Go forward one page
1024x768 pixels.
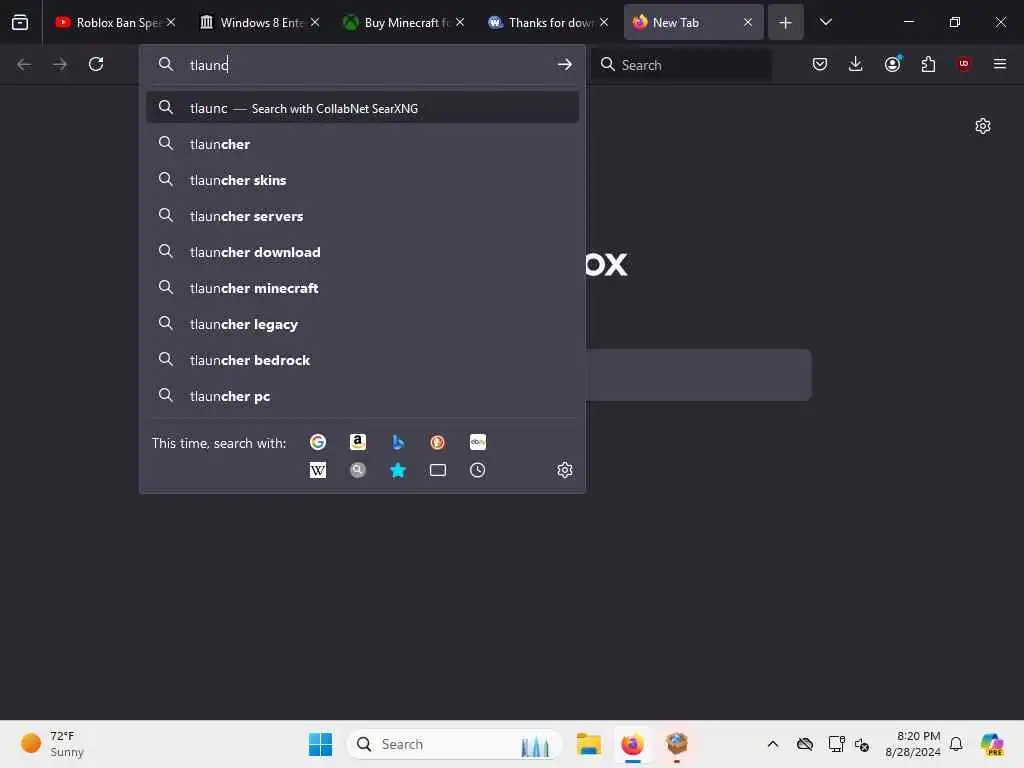pyautogui.click(x=60, y=64)
